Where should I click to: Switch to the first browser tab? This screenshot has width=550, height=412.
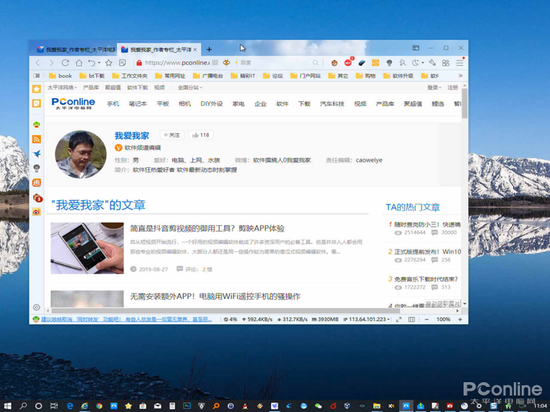(x=76, y=49)
